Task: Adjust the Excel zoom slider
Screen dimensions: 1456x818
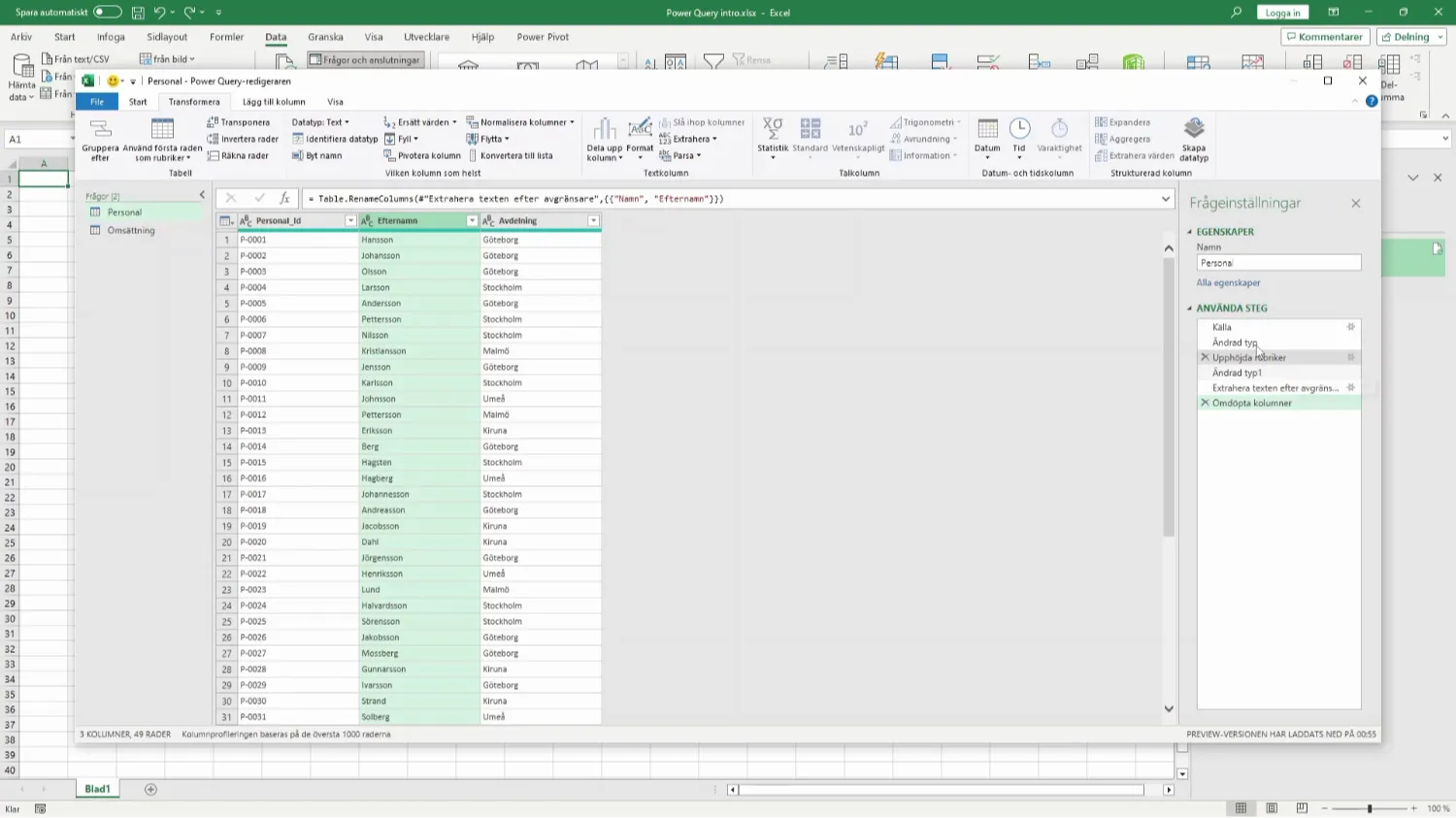Action: (1370, 808)
